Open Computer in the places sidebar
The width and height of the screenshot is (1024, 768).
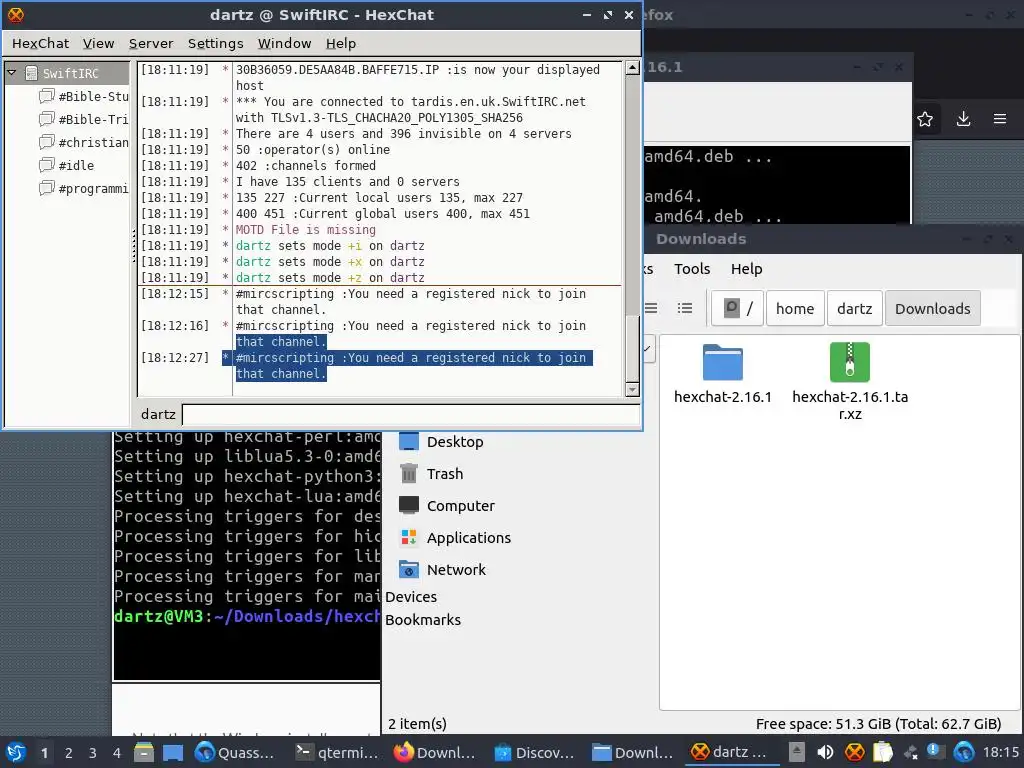tap(460, 506)
